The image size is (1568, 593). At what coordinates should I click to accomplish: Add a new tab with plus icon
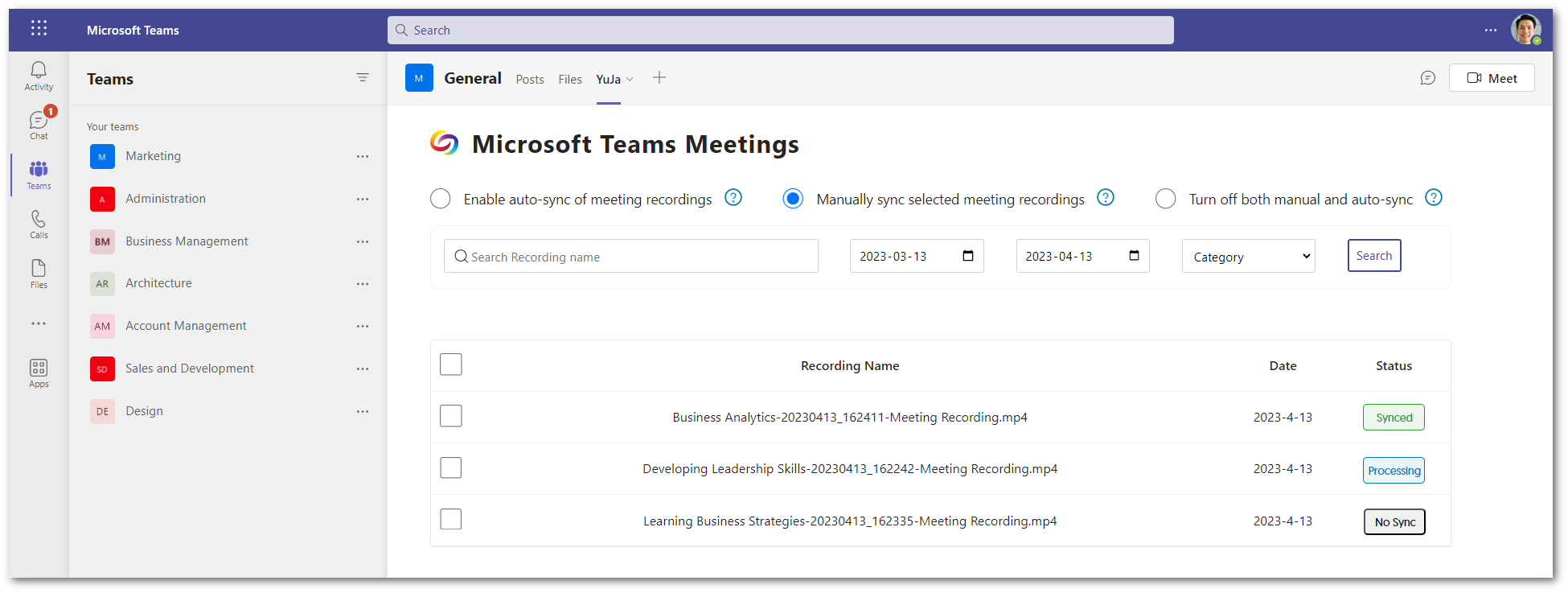659,77
